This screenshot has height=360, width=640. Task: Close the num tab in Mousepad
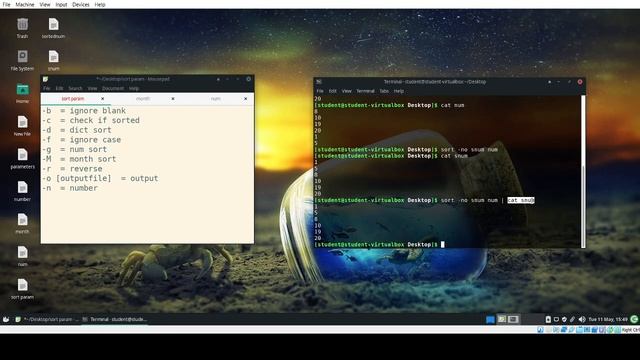tap(245, 99)
